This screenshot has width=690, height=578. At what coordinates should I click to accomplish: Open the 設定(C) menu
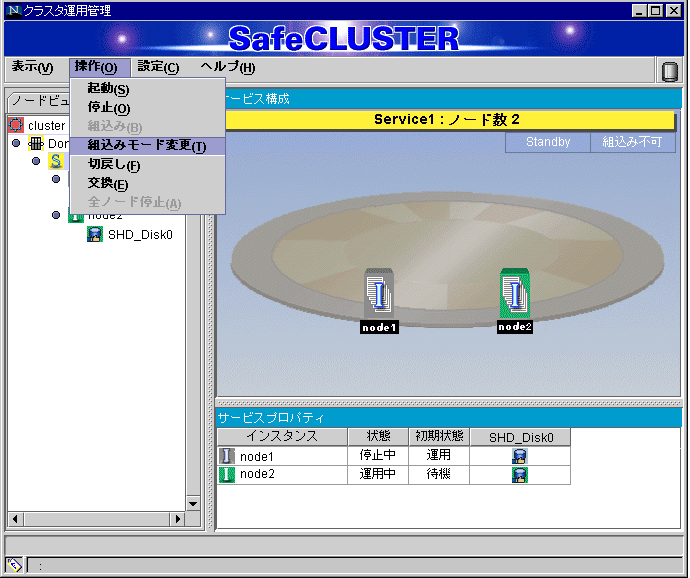pyautogui.click(x=158, y=67)
